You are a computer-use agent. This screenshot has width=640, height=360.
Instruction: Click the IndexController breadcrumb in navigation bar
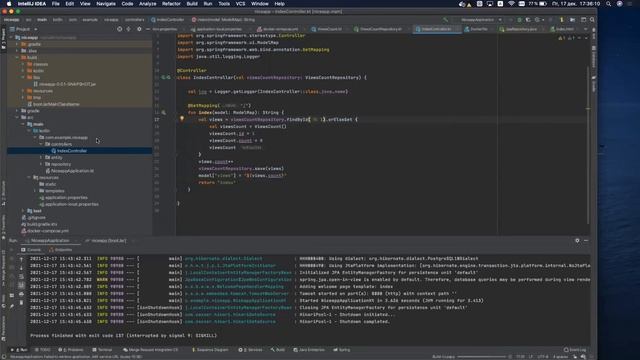(x=168, y=20)
